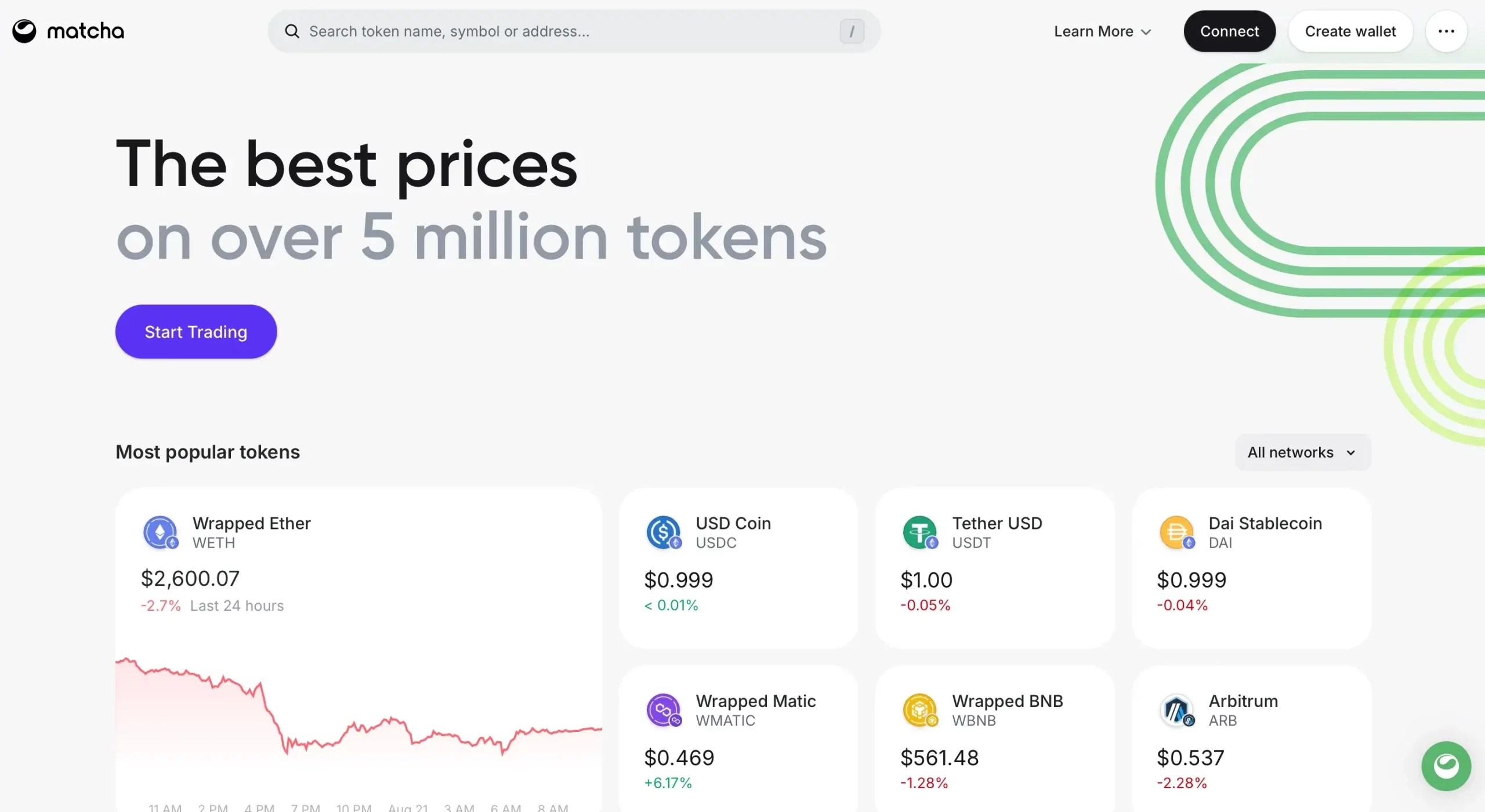
Task: Click the USD Coin token icon
Action: click(x=664, y=532)
